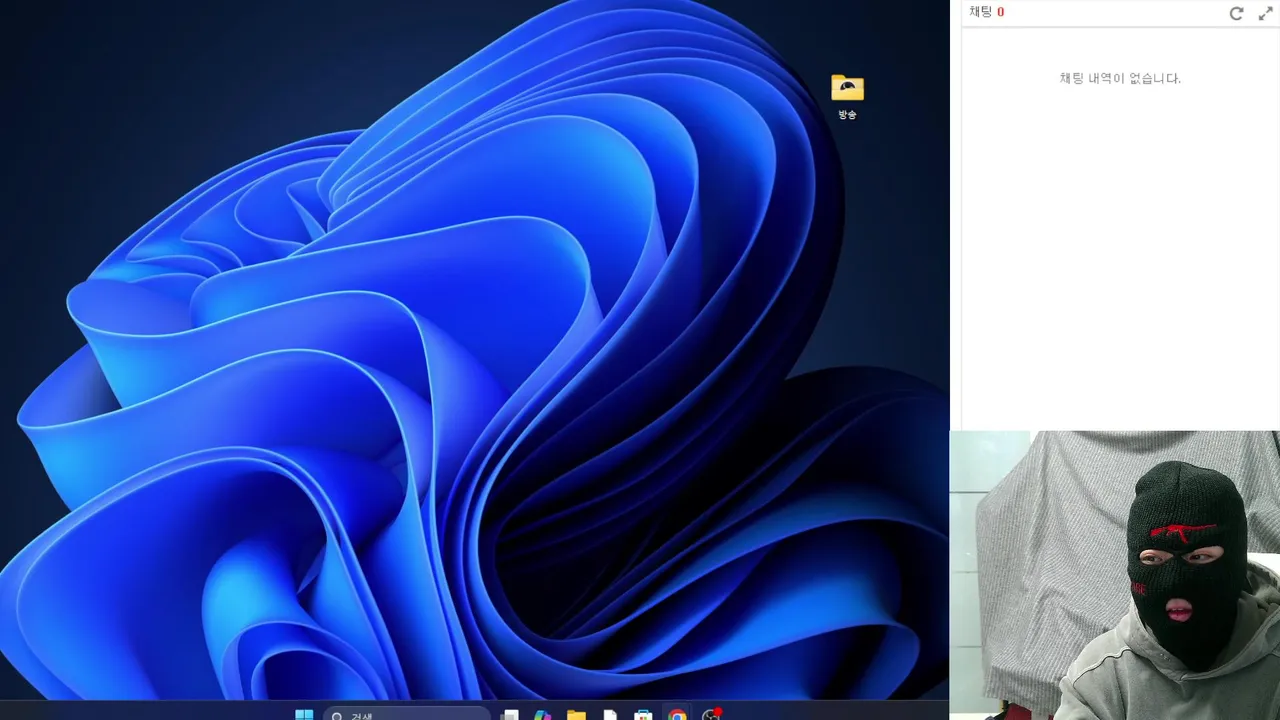Screen dimensions: 1280x720
Task: Click the webcam overlay video
Action: coord(1115,575)
